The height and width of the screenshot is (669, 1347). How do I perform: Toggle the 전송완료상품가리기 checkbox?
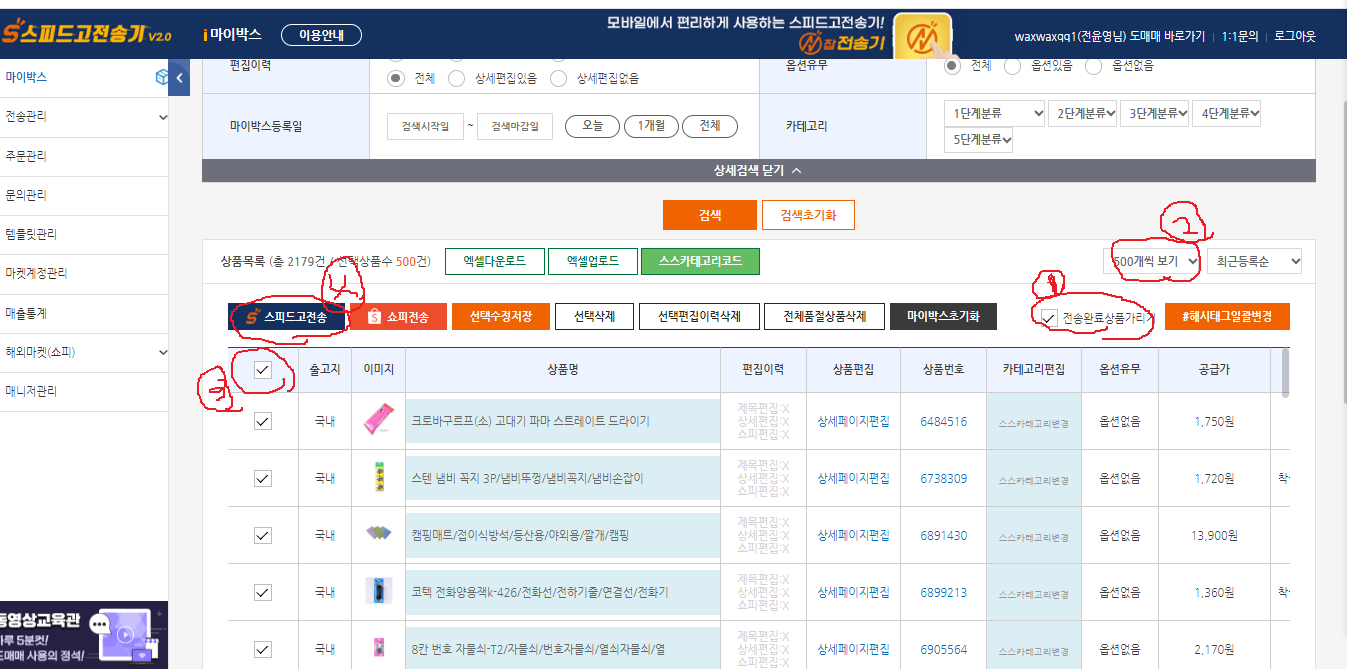[1049, 318]
